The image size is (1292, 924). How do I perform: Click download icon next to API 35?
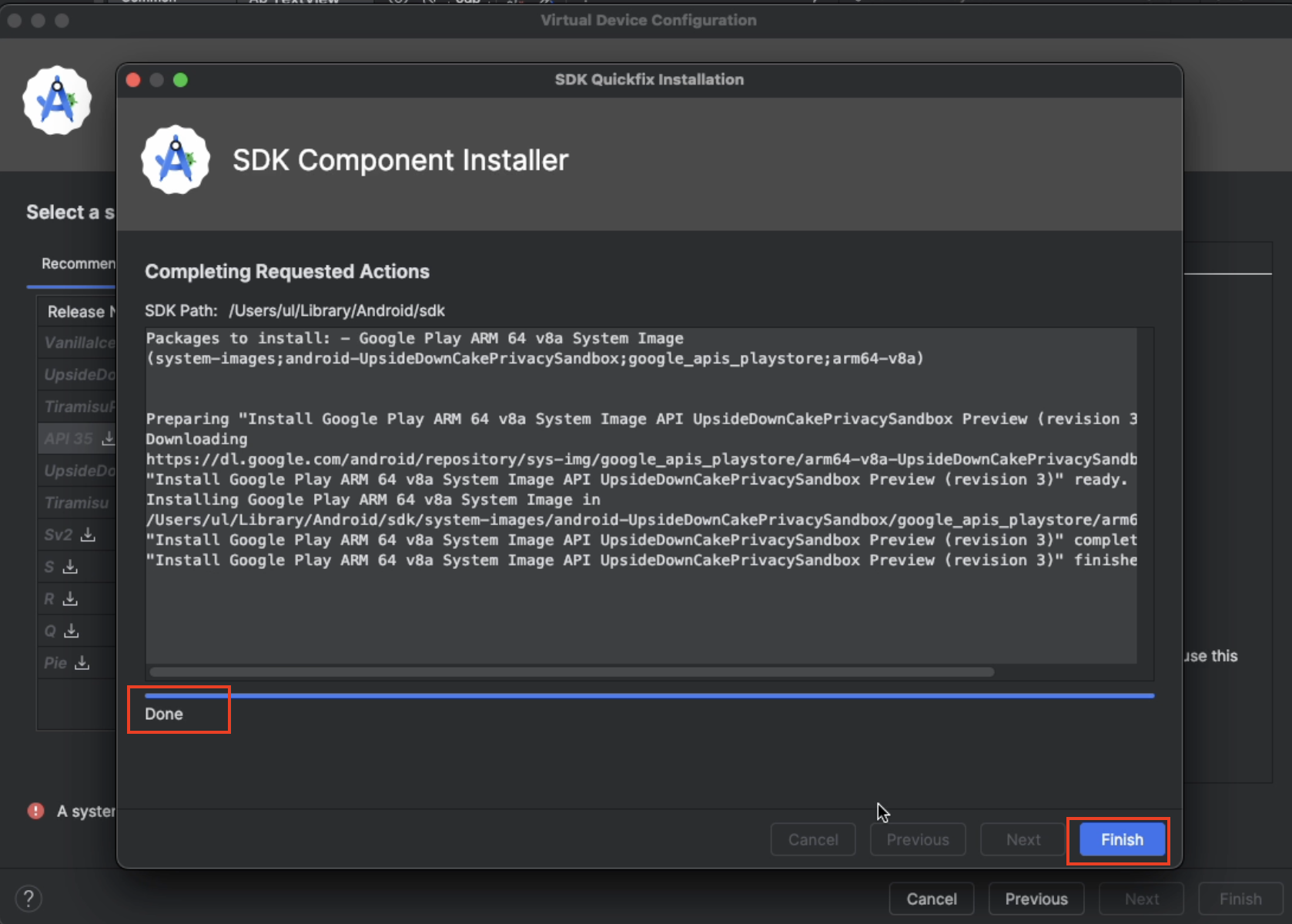[109, 438]
